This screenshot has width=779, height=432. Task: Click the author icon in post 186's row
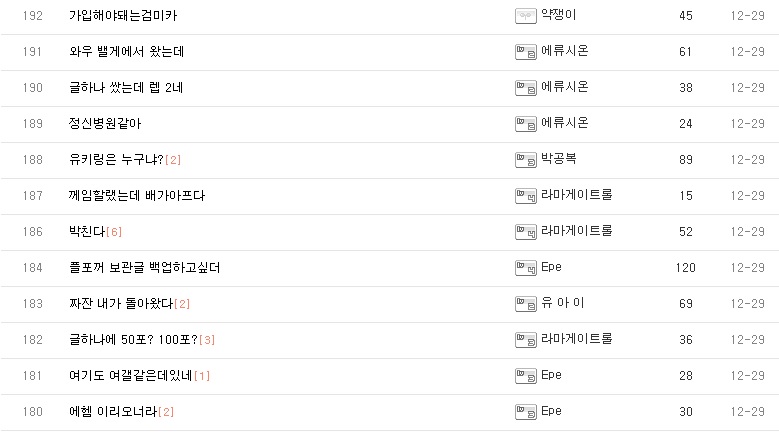coord(525,232)
